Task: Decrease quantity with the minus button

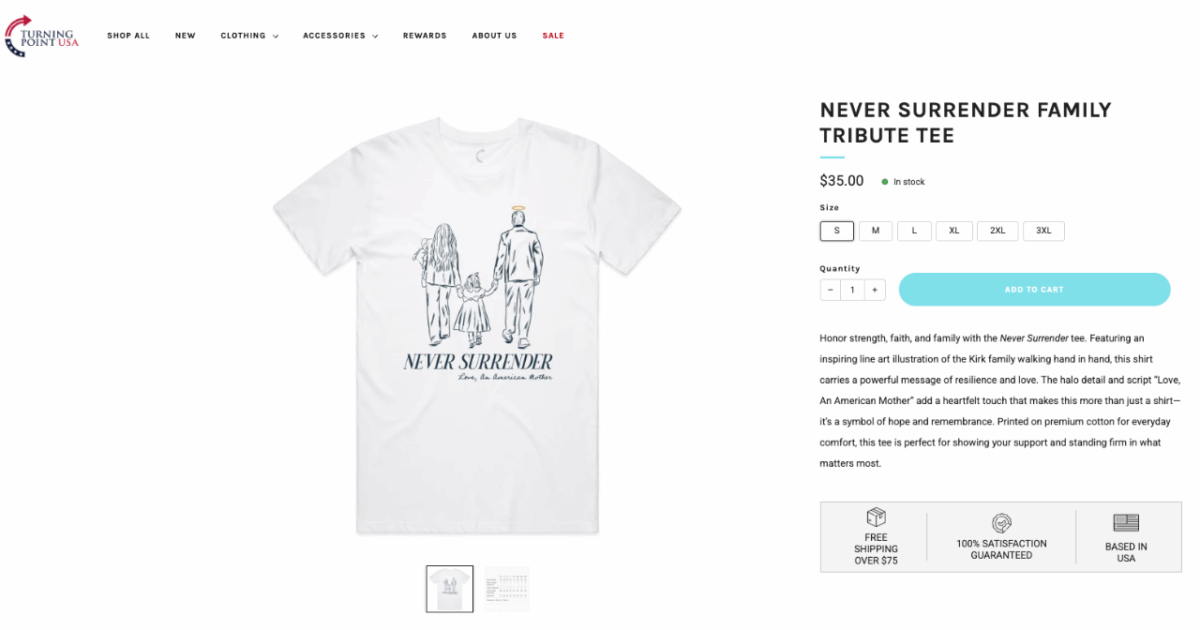Action: [830, 290]
